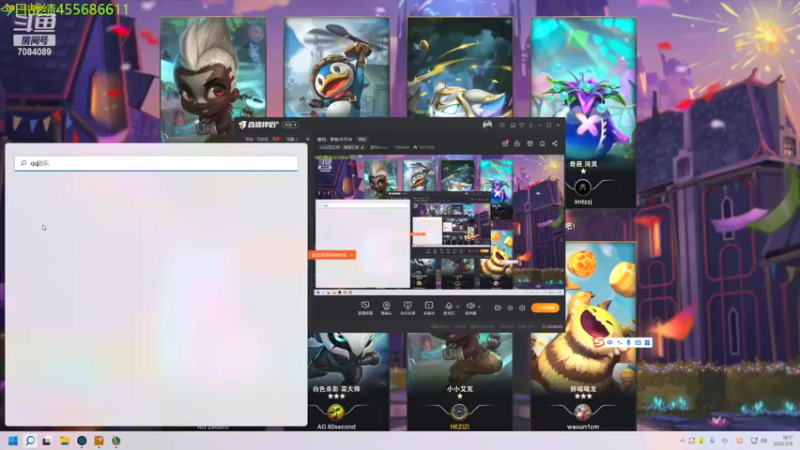Click the taskbar Search magnifier icon
This screenshot has width=800, height=450.
point(30,440)
